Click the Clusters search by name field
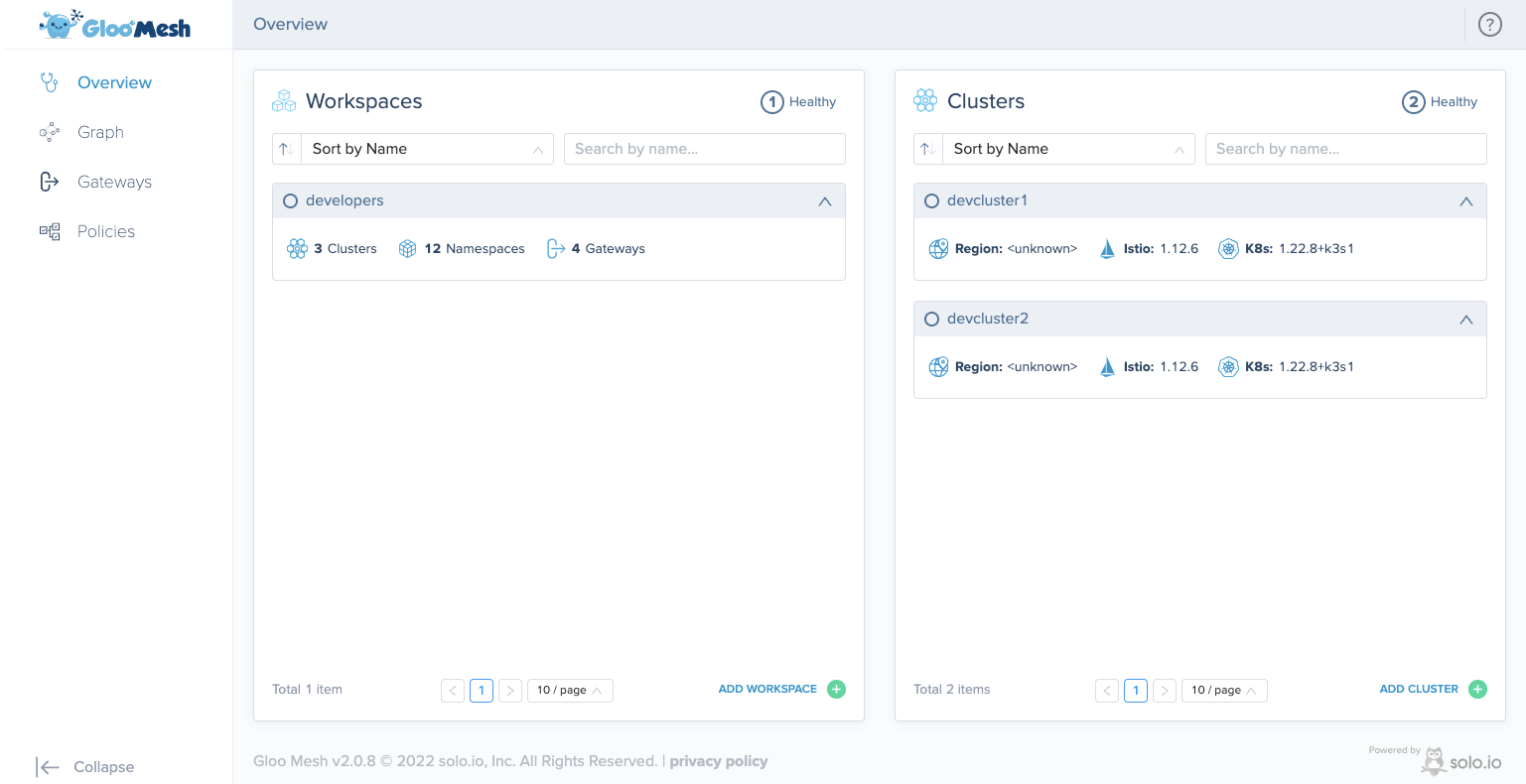This screenshot has height=784, width=1526. pos(1345,148)
